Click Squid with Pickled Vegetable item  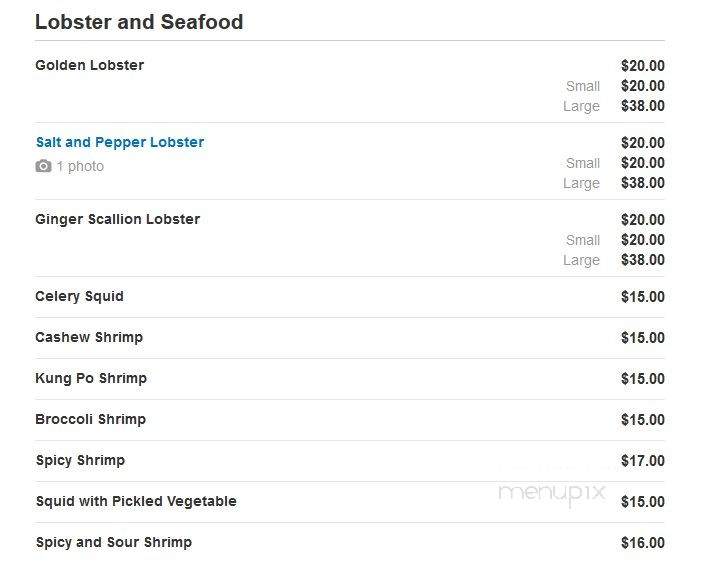pyautogui.click(x=136, y=501)
